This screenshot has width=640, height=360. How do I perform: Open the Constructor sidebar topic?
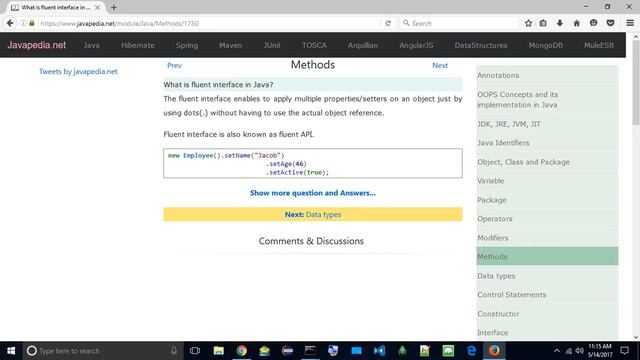click(x=547, y=314)
